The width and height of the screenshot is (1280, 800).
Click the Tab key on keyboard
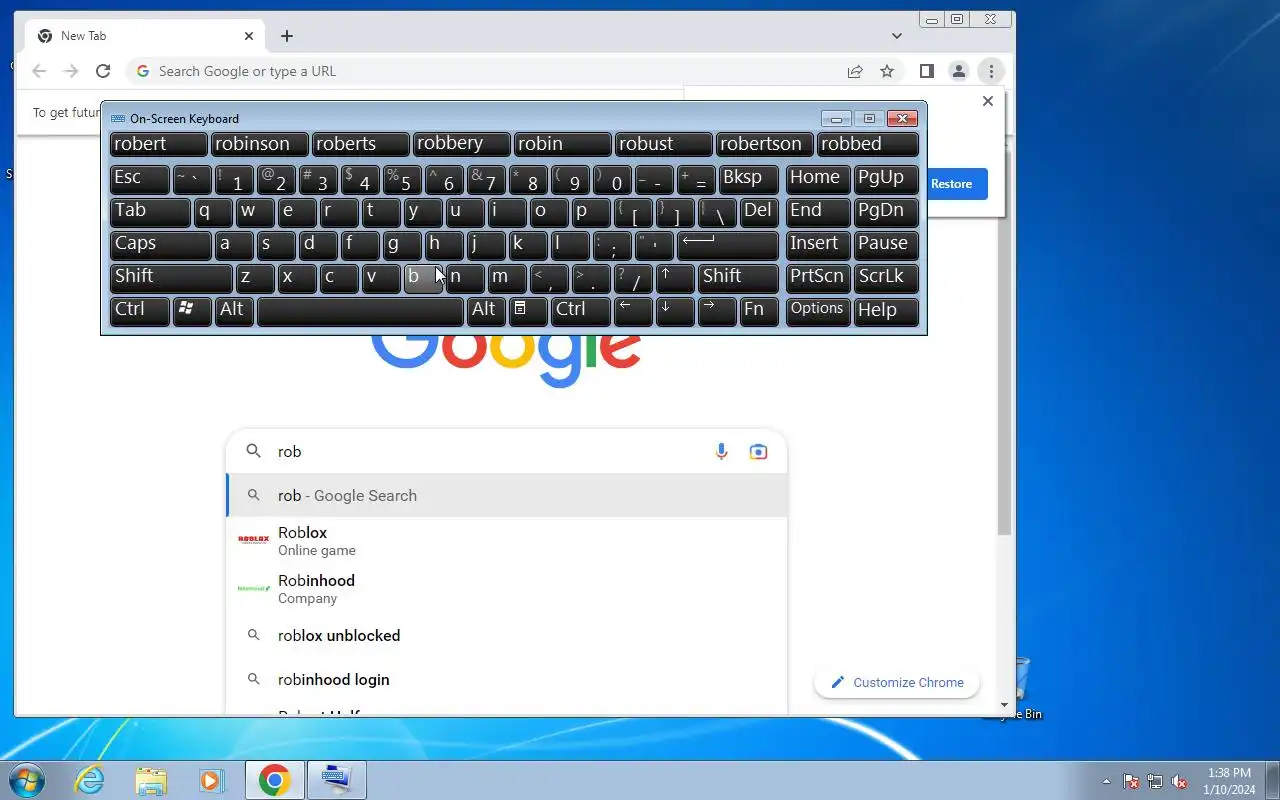pyautogui.click(x=149, y=211)
